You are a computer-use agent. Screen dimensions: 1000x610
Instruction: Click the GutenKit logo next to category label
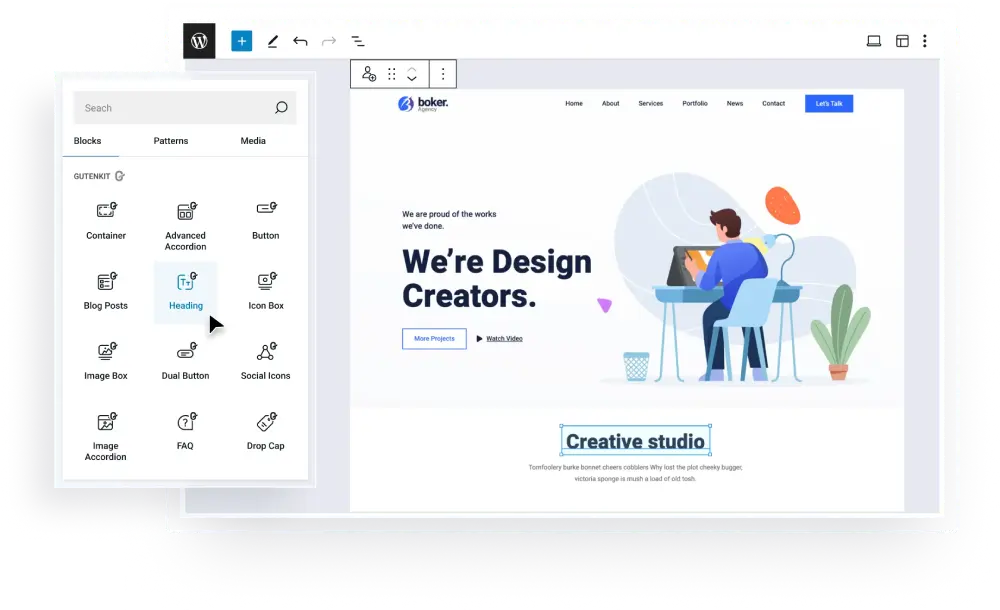[x=119, y=176]
